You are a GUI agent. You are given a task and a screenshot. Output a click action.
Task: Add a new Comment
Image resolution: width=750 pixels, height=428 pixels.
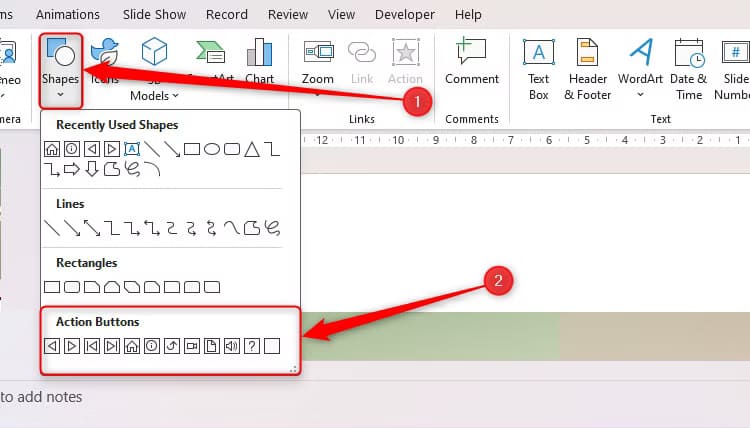point(472,61)
